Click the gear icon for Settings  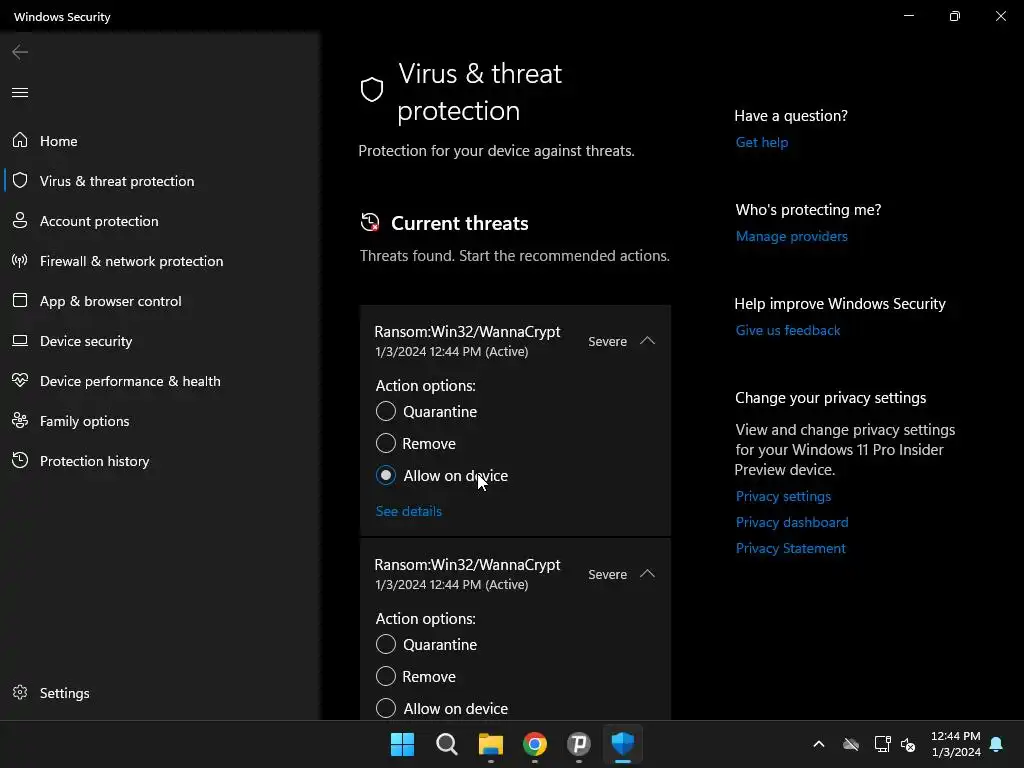coord(20,692)
